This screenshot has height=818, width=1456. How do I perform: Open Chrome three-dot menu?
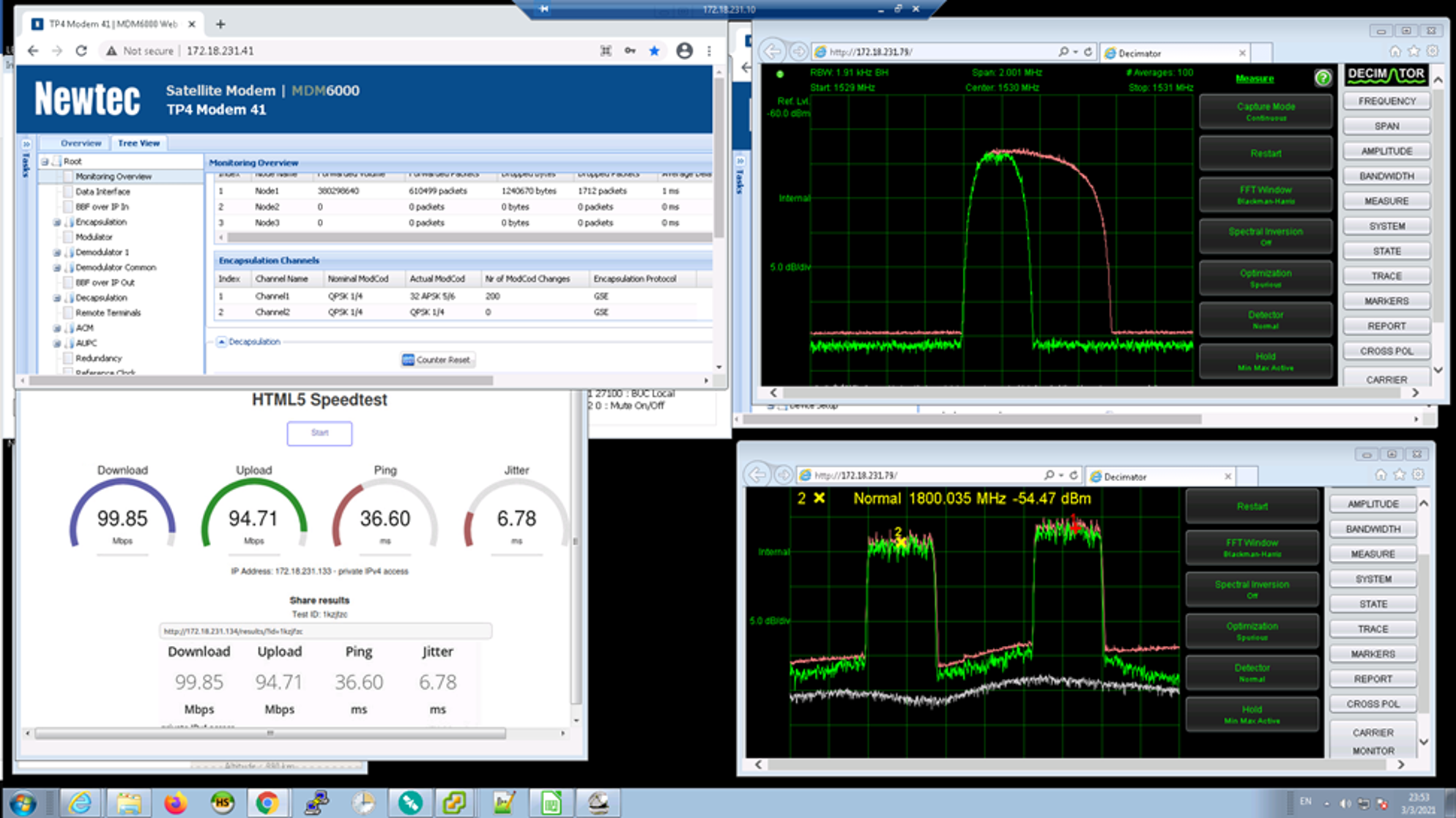(x=709, y=51)
